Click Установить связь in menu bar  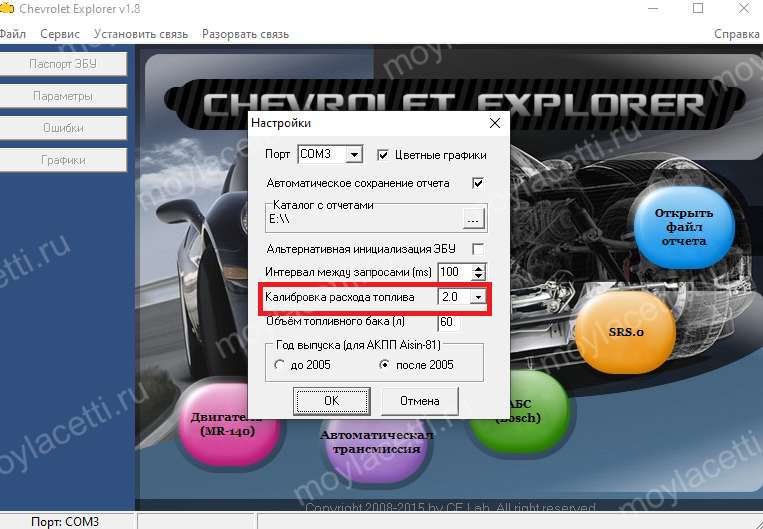coord(141,34)
